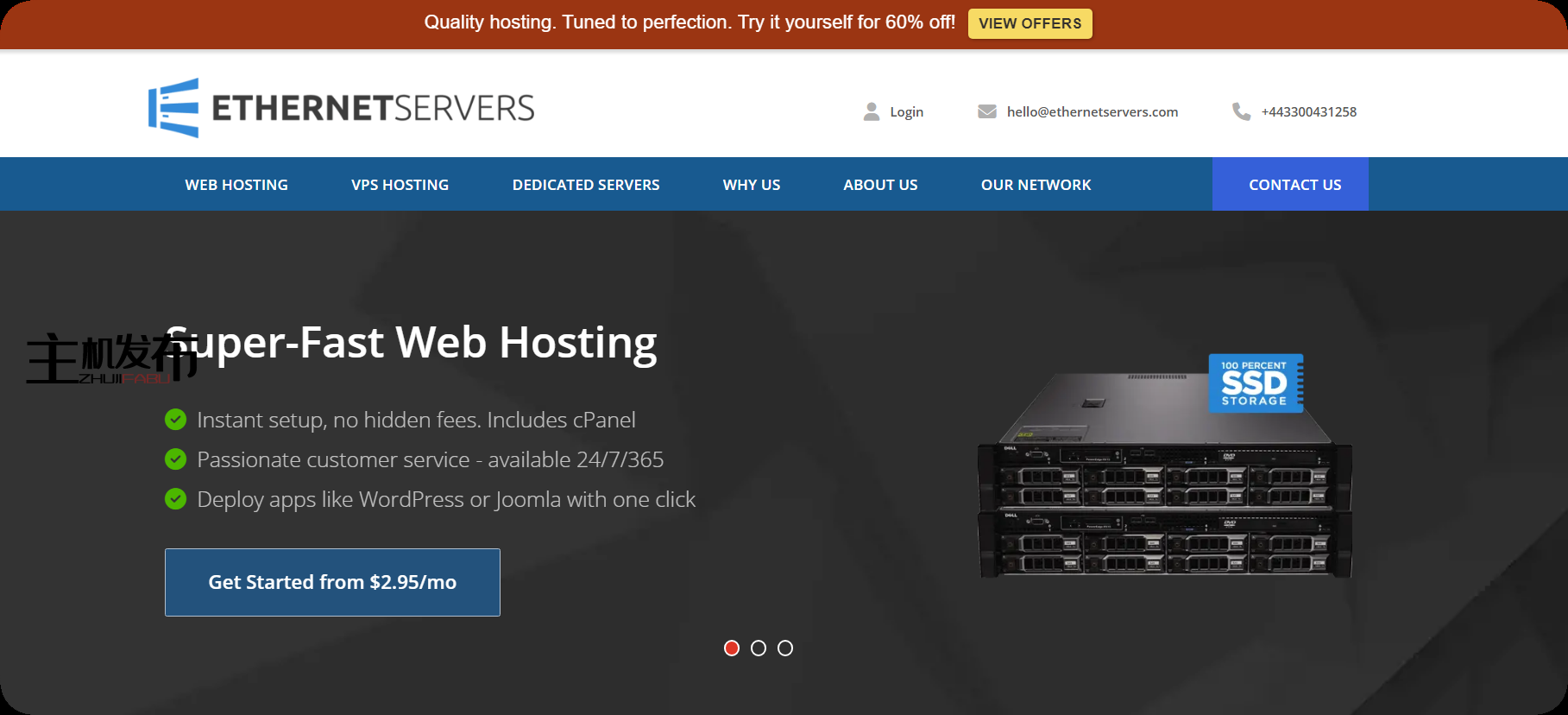Click the green checkmark beside Instant setup
This screenshot has width=1568, height=715.
tap(175, 420)
